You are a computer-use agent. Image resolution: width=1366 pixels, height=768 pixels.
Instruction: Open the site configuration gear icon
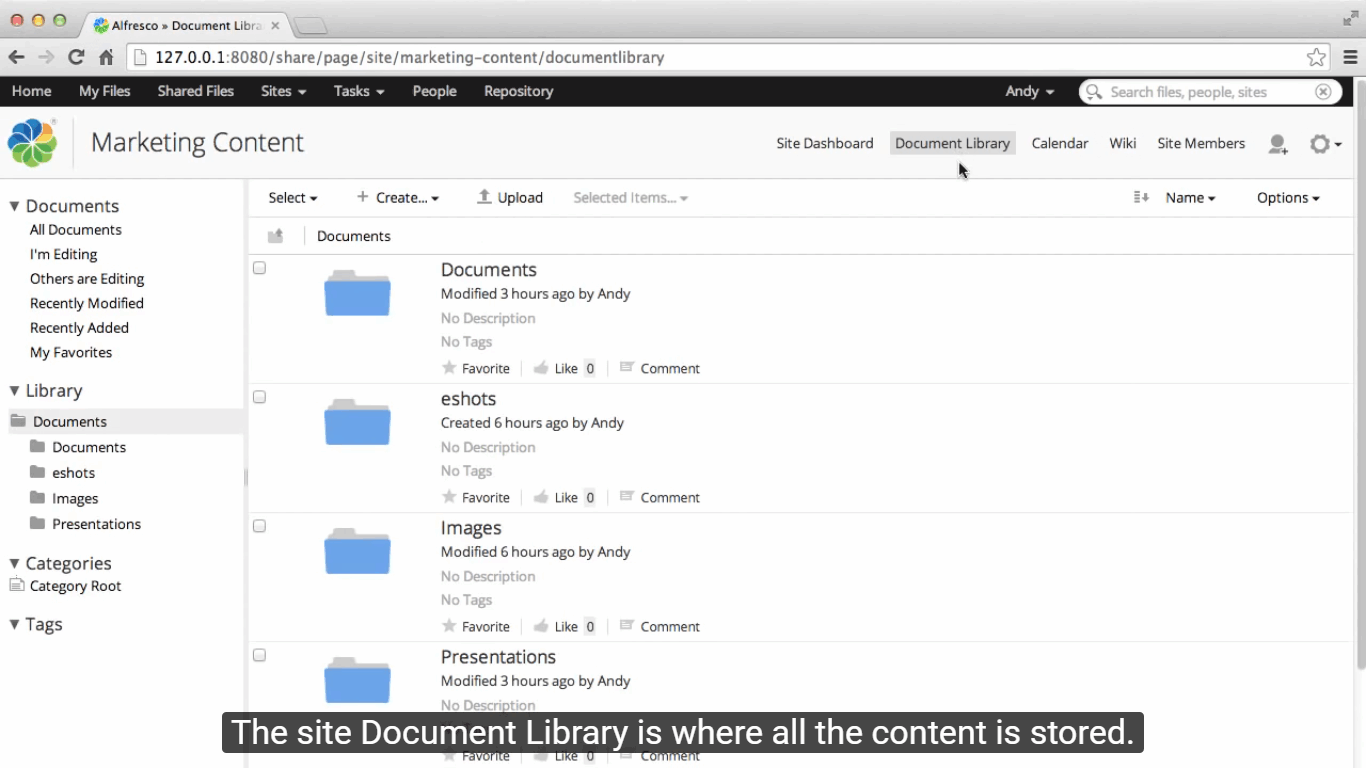click(x=1320, y=144)
